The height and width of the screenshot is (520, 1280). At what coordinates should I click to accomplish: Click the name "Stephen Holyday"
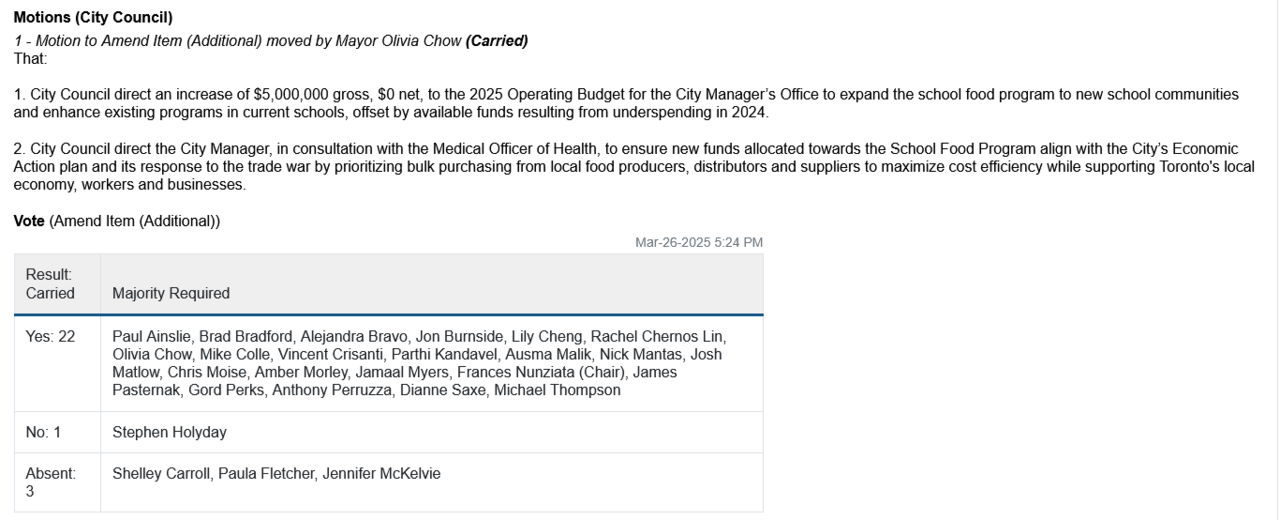coord(169,433)
